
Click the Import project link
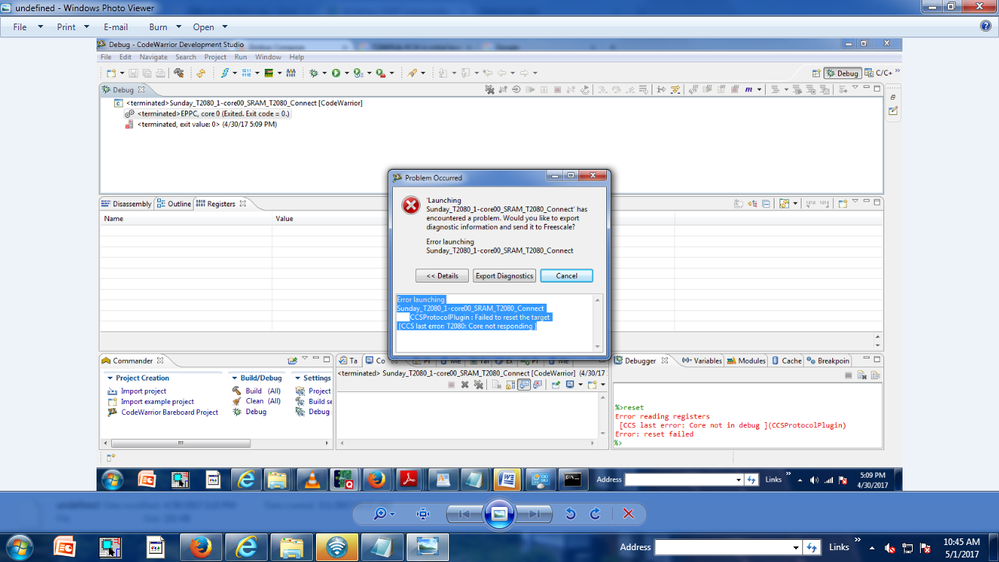(x=143, y=391)
